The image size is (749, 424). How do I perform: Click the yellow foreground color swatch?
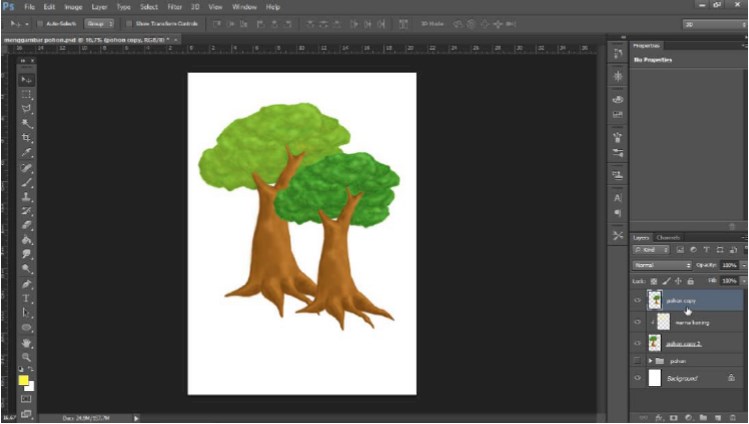[x=23, y=380]
